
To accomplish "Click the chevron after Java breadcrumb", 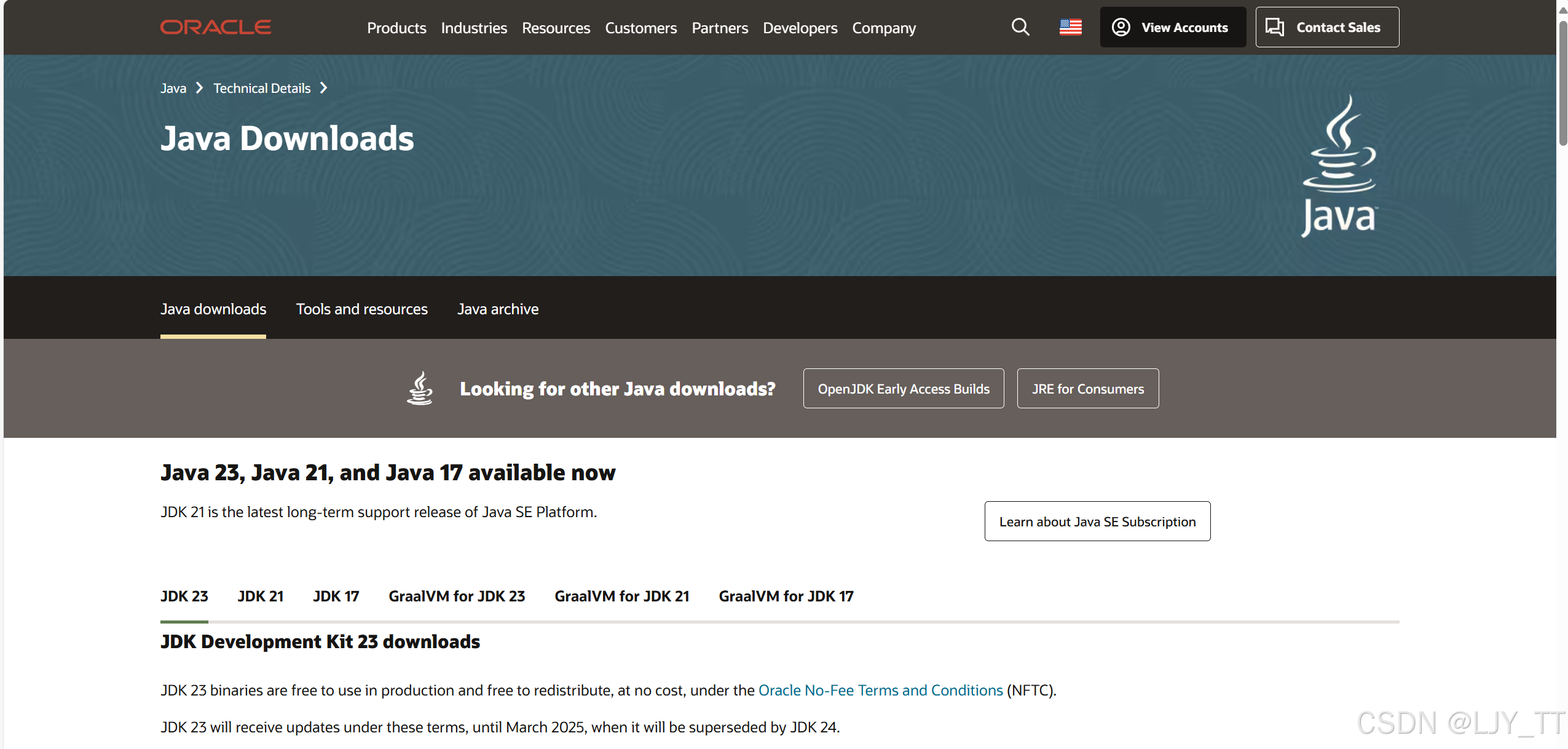I will pos(199,88).
